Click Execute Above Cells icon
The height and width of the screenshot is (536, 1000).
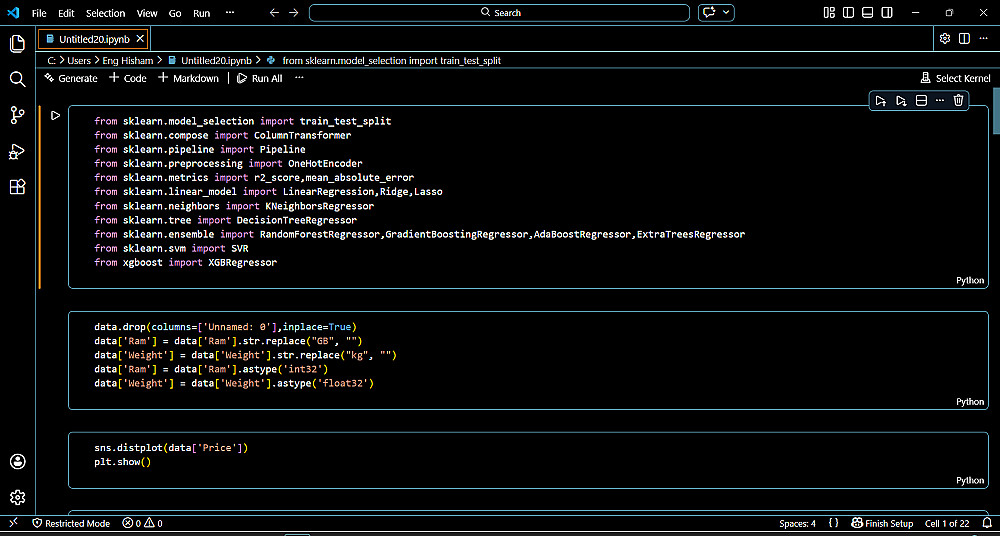pos(881,101)
